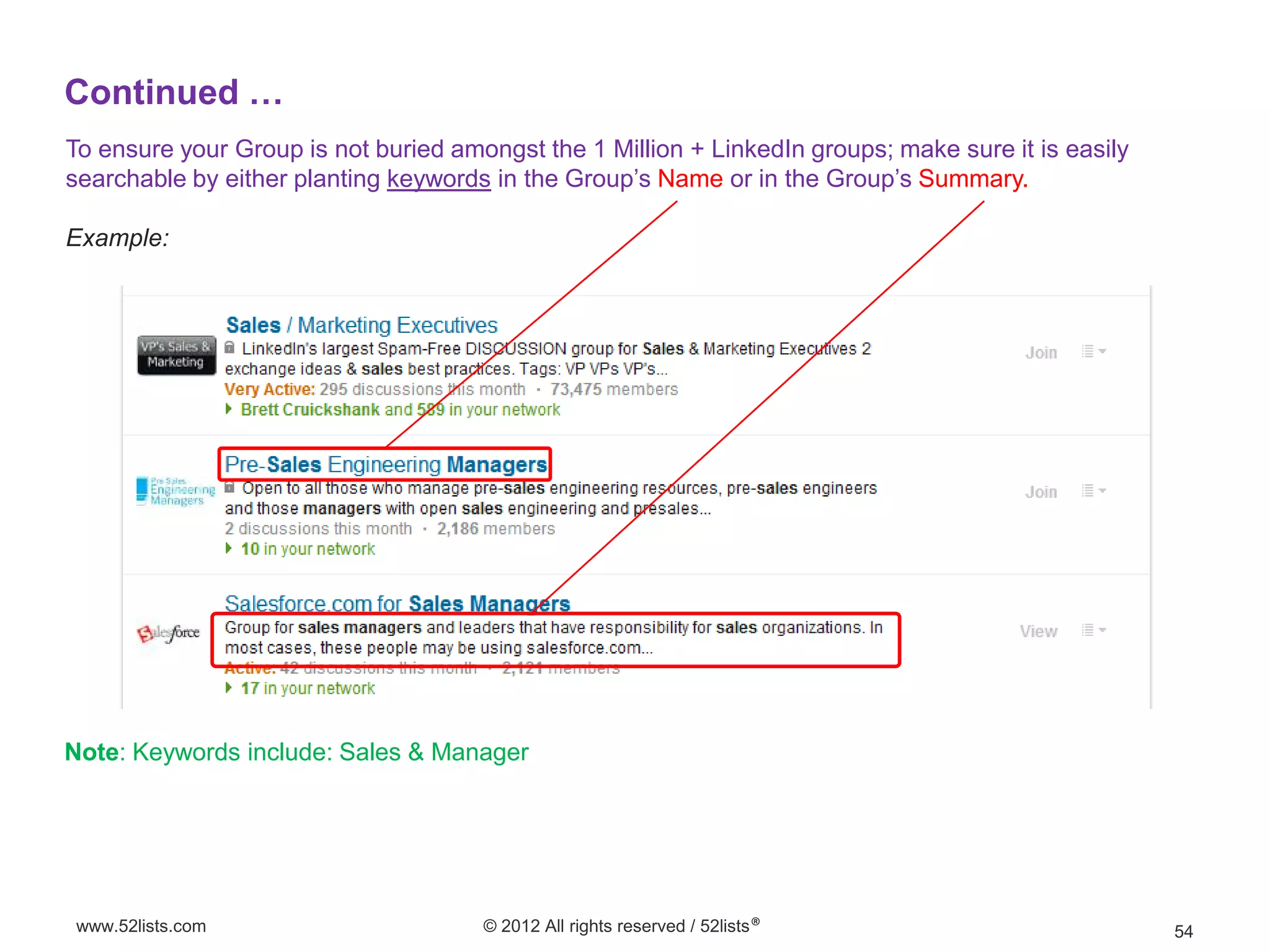This screenshot has width=1270, height=952.
Task: Click the Pre Sales Engineering Managers group logo
Action: click(176, 491)
